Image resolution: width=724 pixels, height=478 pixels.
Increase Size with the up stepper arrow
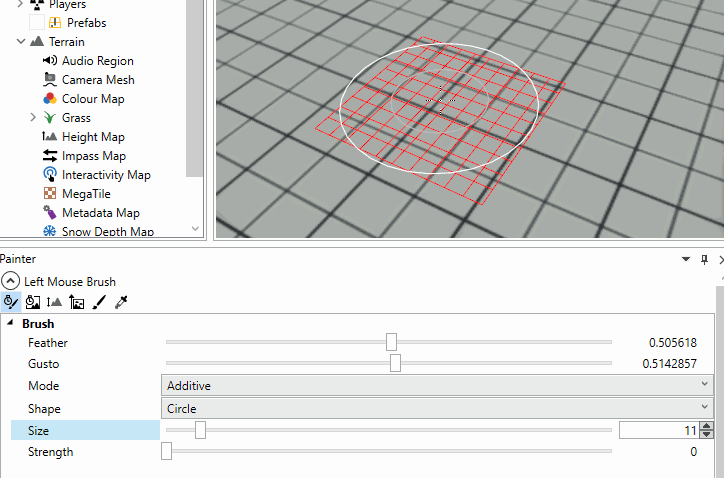click(706, 426)
